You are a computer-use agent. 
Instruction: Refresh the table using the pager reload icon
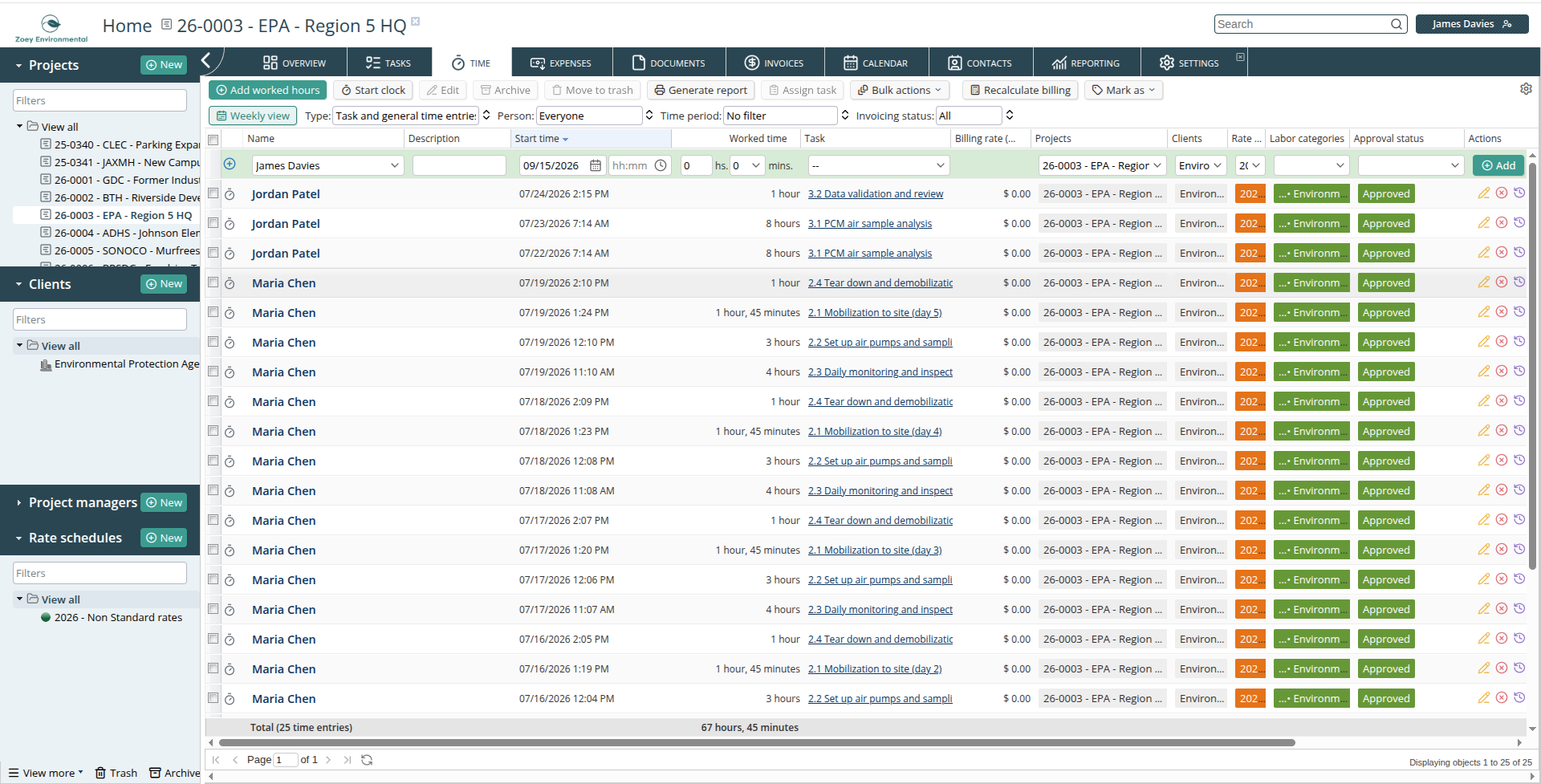coord(367,760)
